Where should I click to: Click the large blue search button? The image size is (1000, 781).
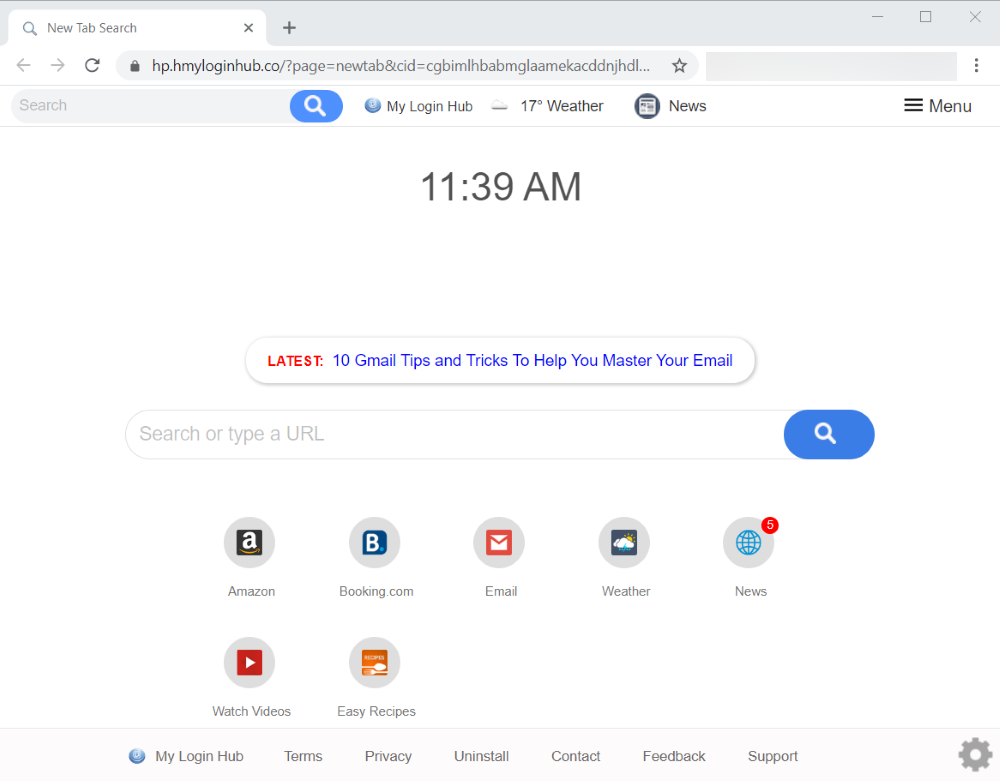pyautogui.click(x=828, y=434)
